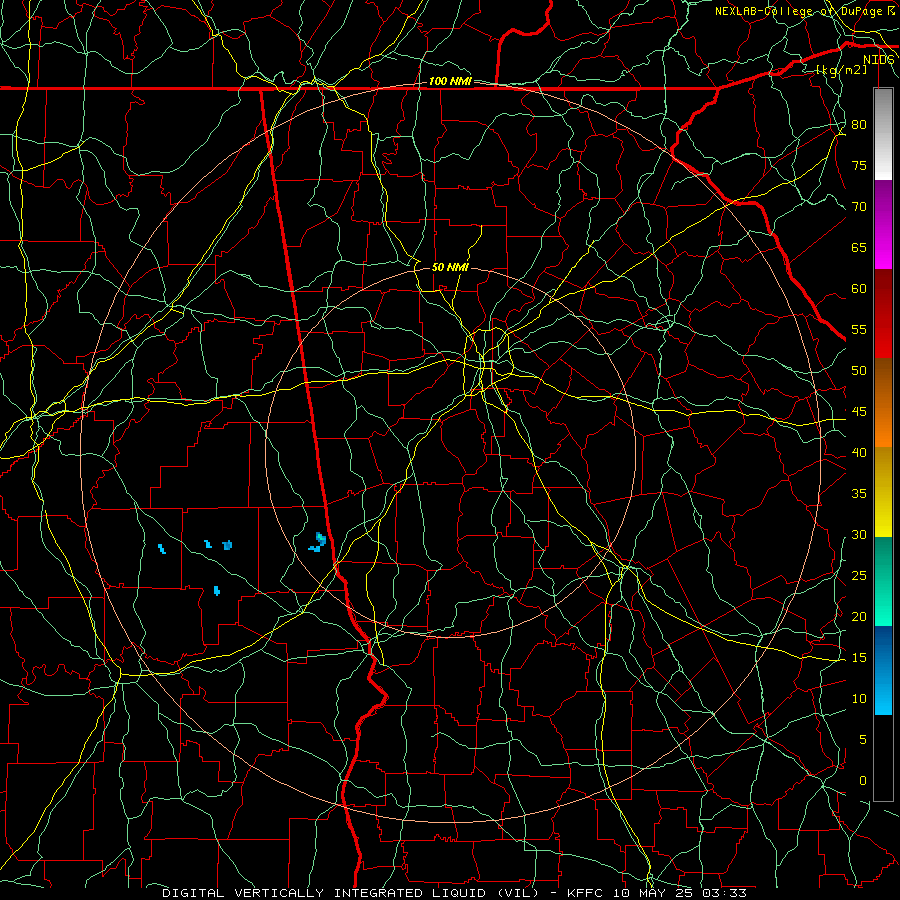Click the color scale value 40
The height and width of the screenshot is (900, 900).
click(859, 452)
